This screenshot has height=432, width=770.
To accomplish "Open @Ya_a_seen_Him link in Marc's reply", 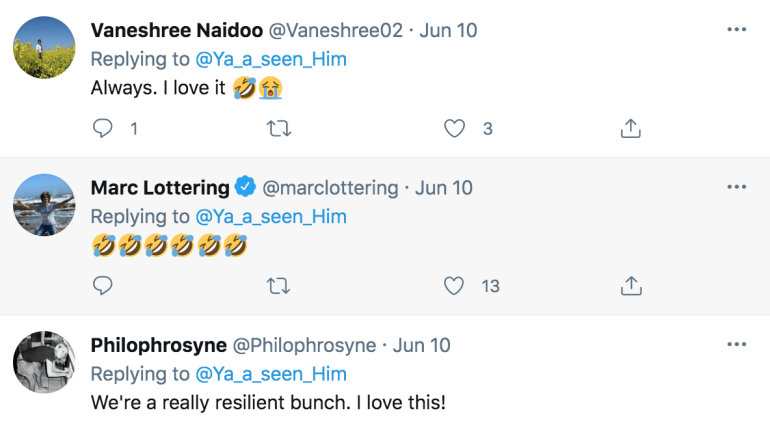I will tap(271, 216).
